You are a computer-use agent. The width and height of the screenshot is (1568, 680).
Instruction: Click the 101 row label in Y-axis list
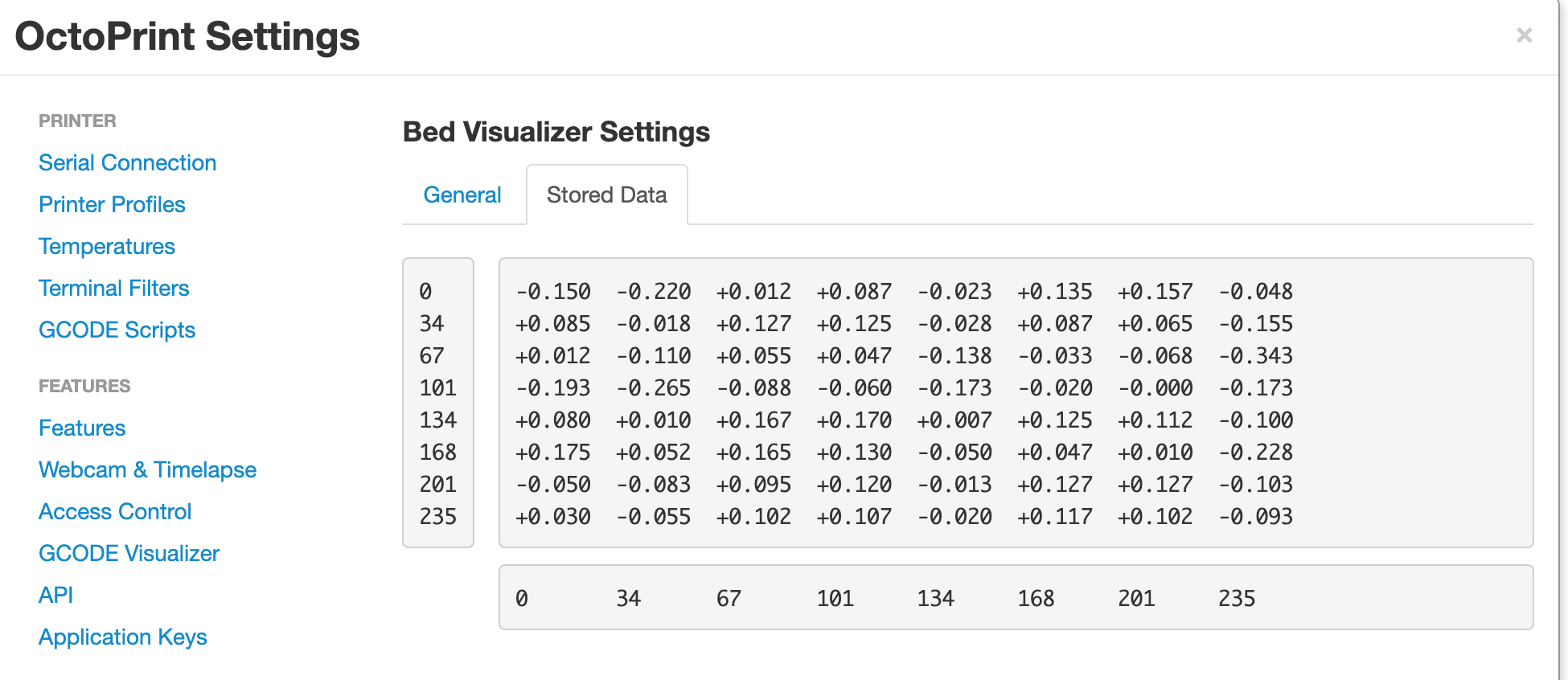(437, 387)
